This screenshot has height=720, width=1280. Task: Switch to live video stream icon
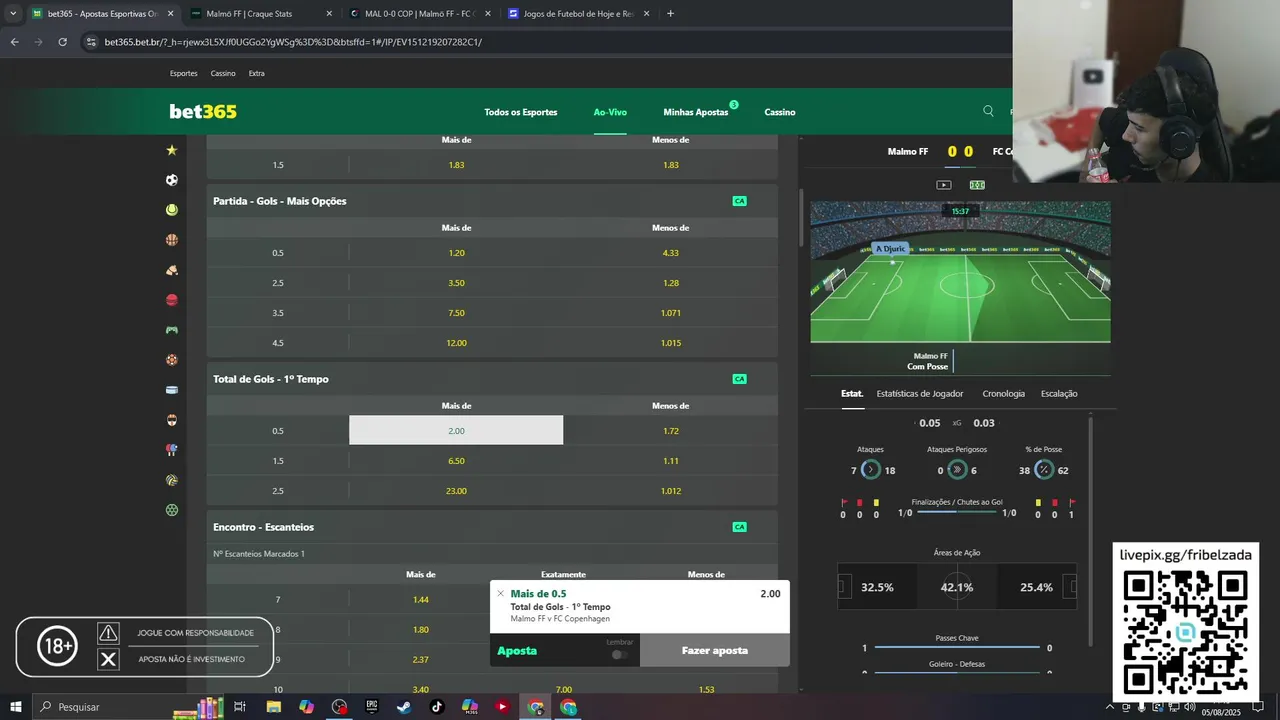[943, 185]
